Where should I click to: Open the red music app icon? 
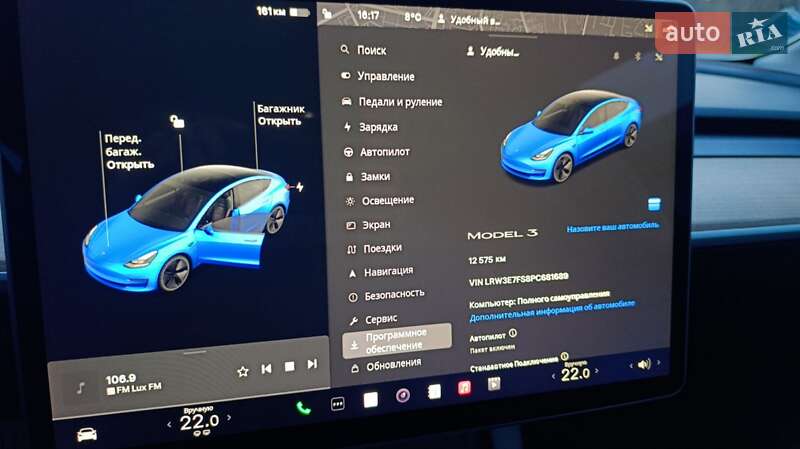(x=464, y=388)
